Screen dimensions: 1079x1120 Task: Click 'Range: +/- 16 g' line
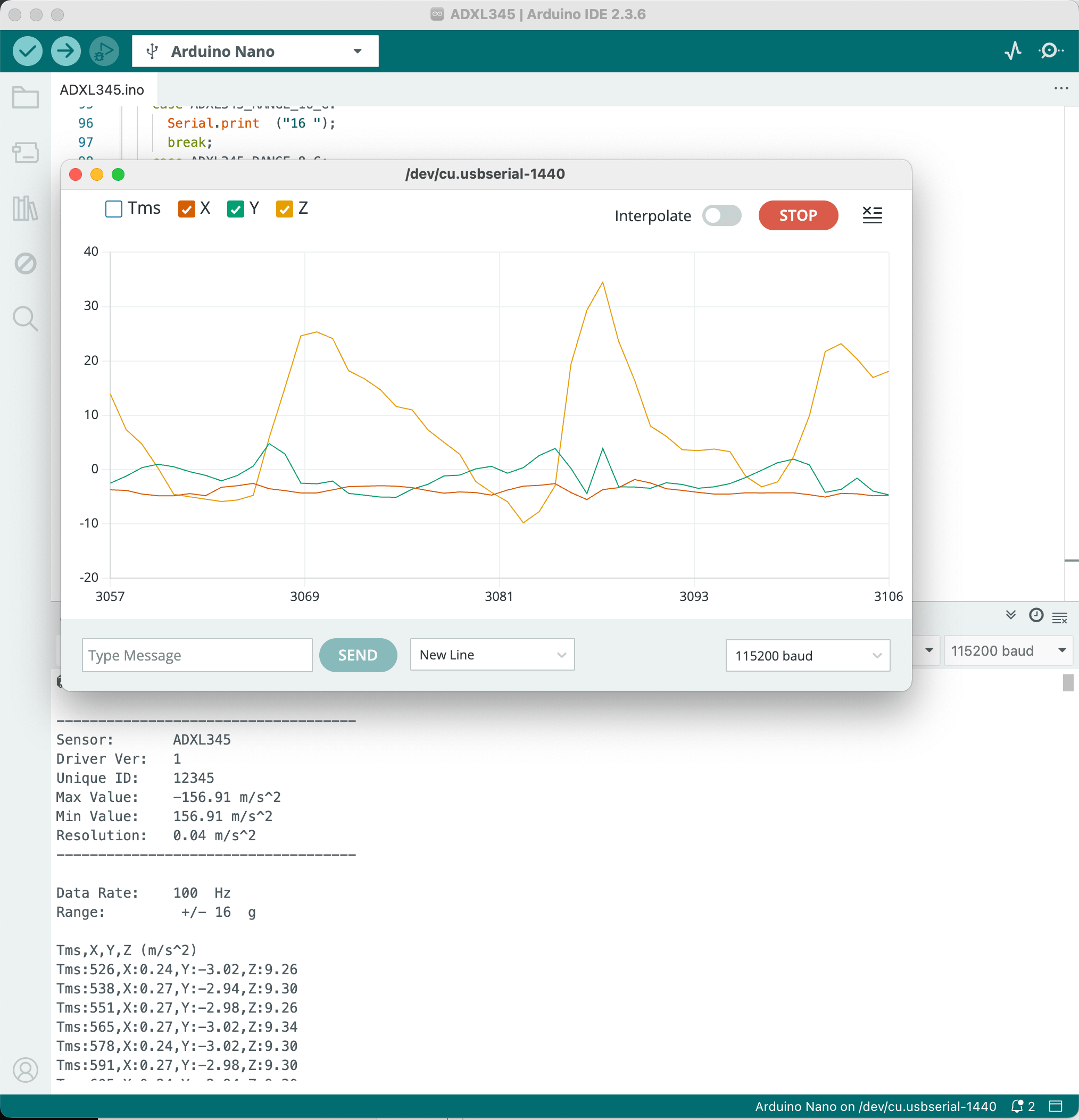point(156,912)
